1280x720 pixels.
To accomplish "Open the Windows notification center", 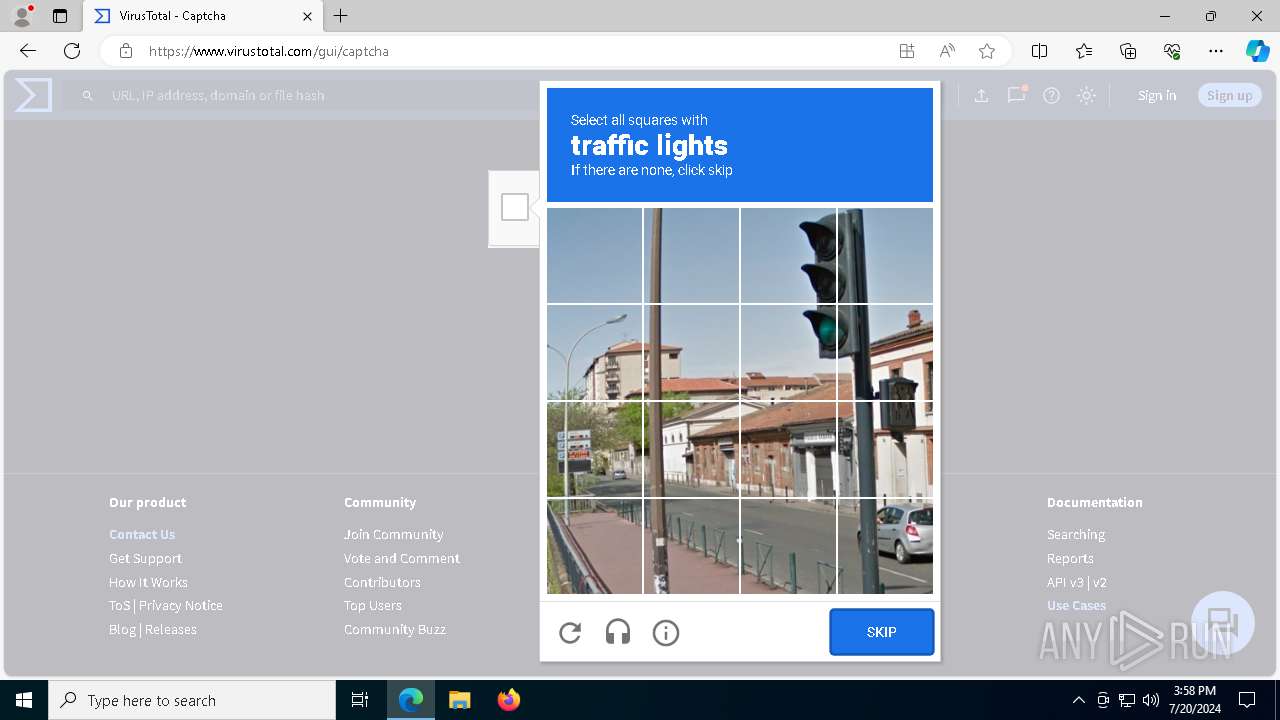I will [1247, 700].
